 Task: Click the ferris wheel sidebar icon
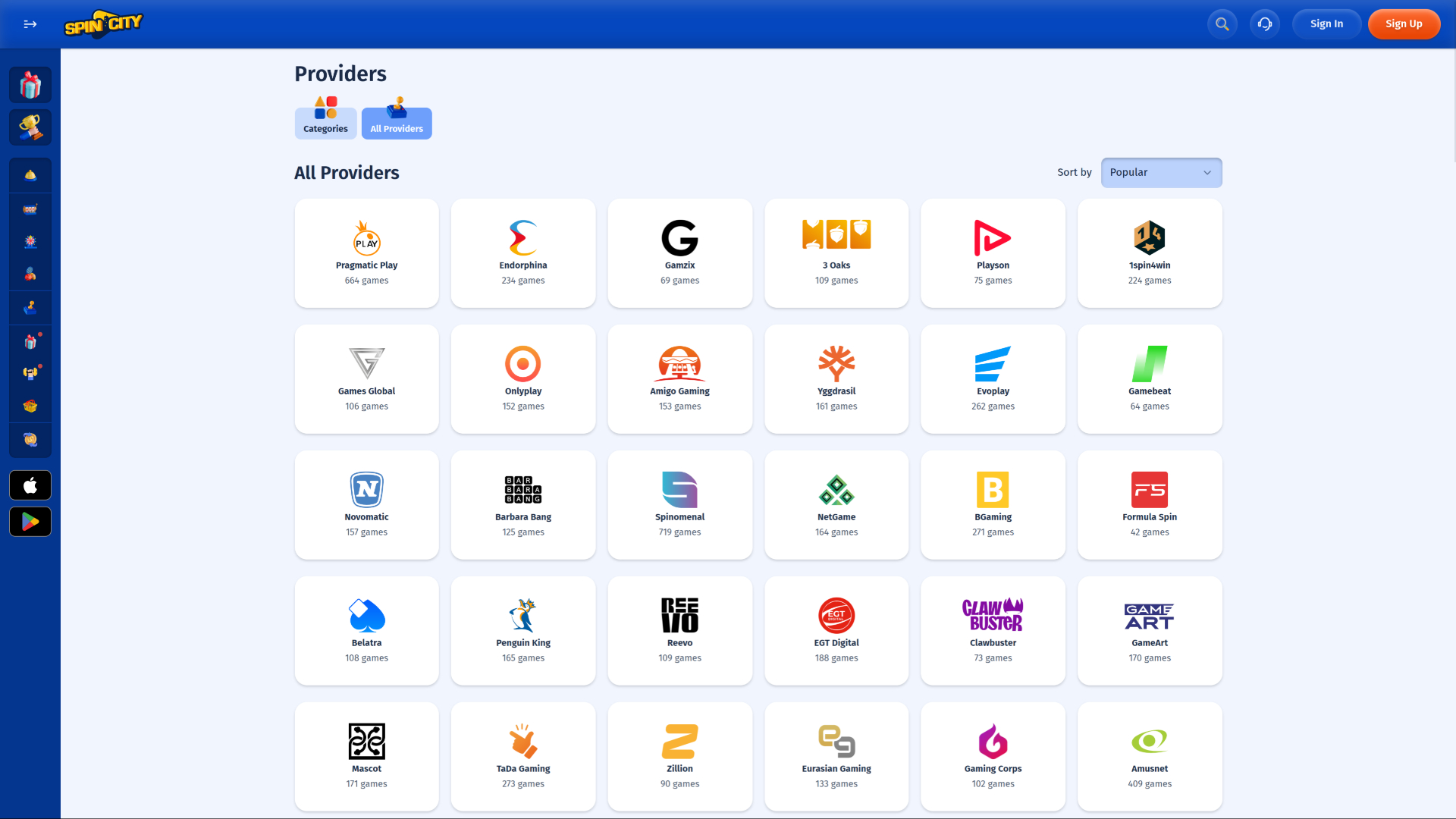tap(30, 241)
